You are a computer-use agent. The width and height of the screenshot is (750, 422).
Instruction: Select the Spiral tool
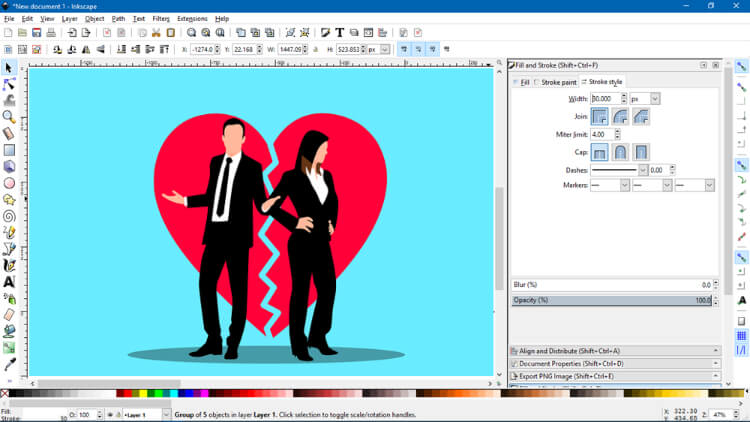[x=9, y=215]
